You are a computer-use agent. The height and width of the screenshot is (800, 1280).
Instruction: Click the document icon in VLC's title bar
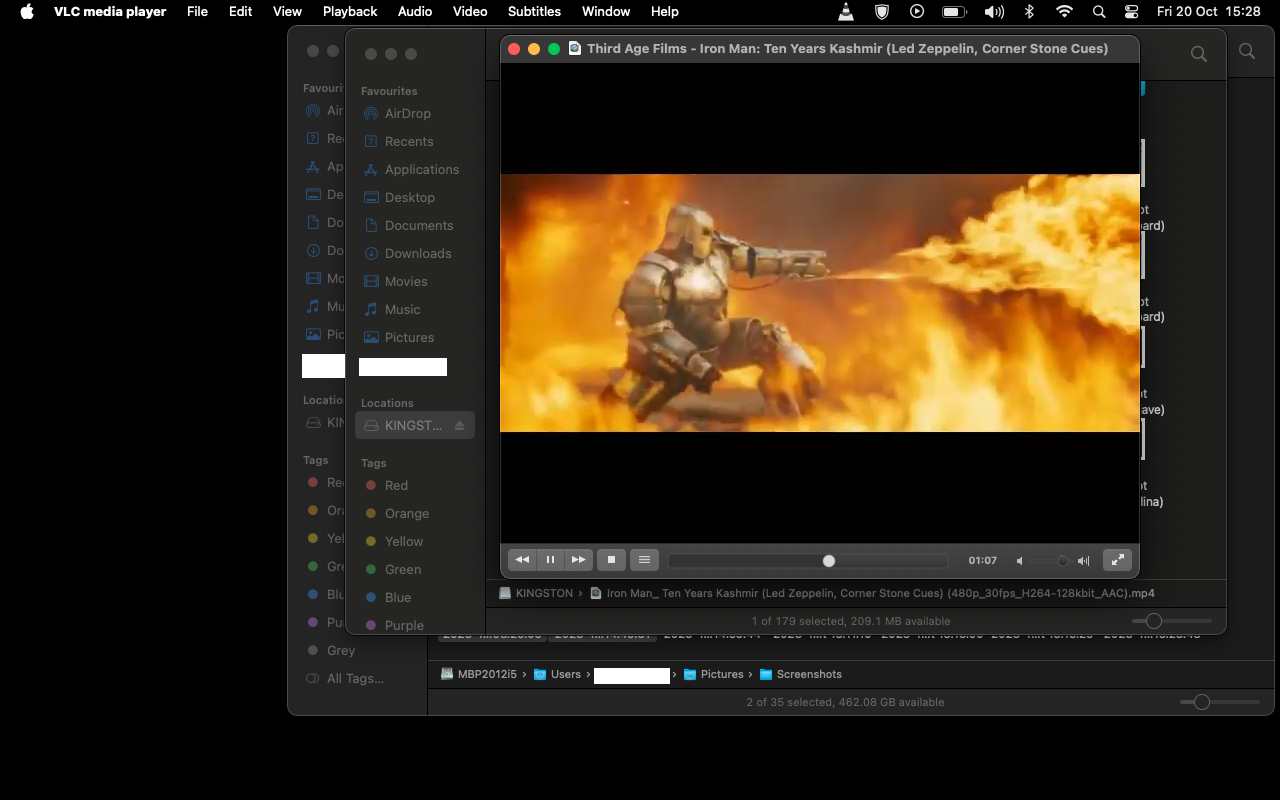(575, 48)
